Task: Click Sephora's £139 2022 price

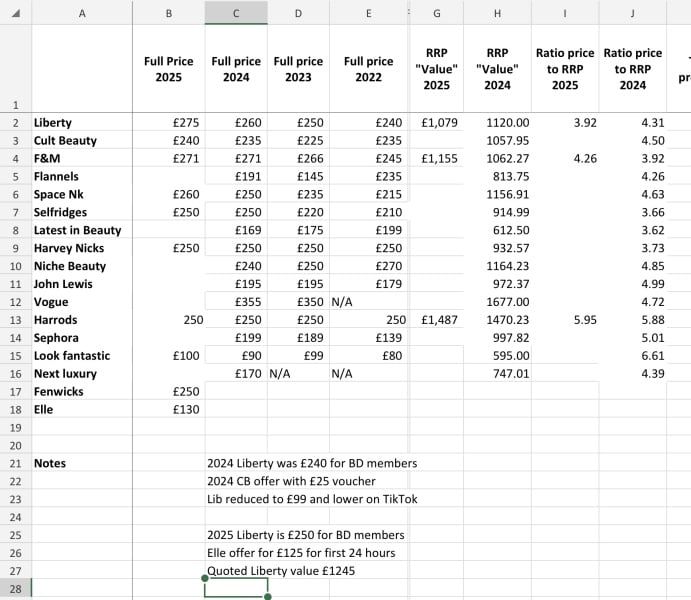Action: pos(369,338)
